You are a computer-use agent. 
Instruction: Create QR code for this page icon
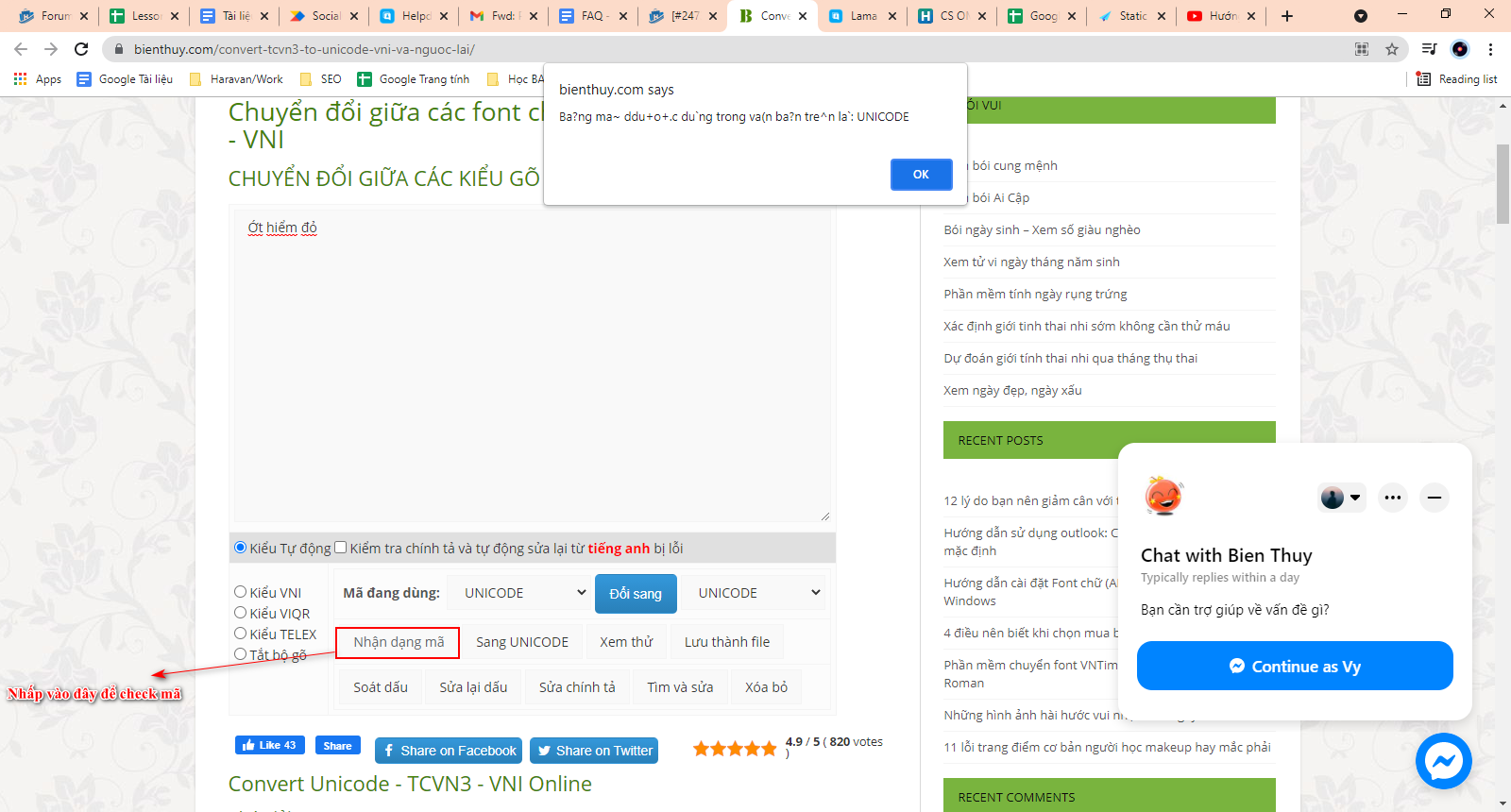[1362, 49]
